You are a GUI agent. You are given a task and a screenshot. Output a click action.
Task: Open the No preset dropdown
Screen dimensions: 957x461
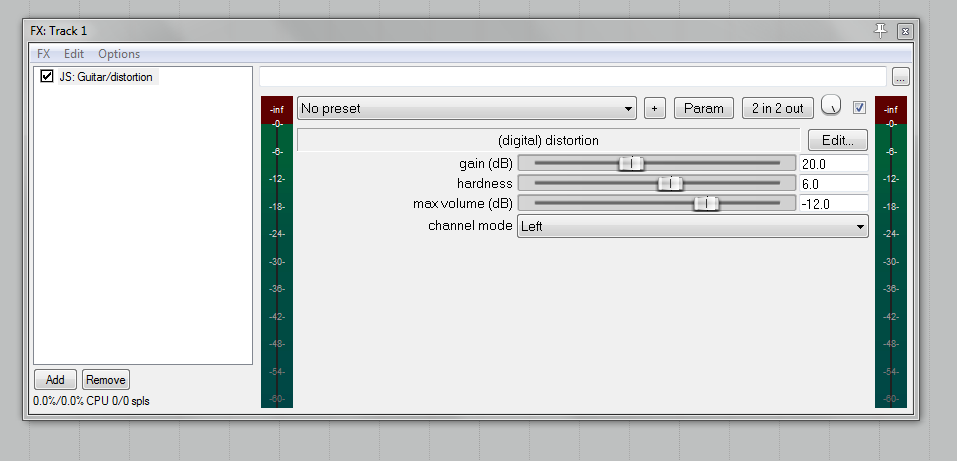point(466,108)
